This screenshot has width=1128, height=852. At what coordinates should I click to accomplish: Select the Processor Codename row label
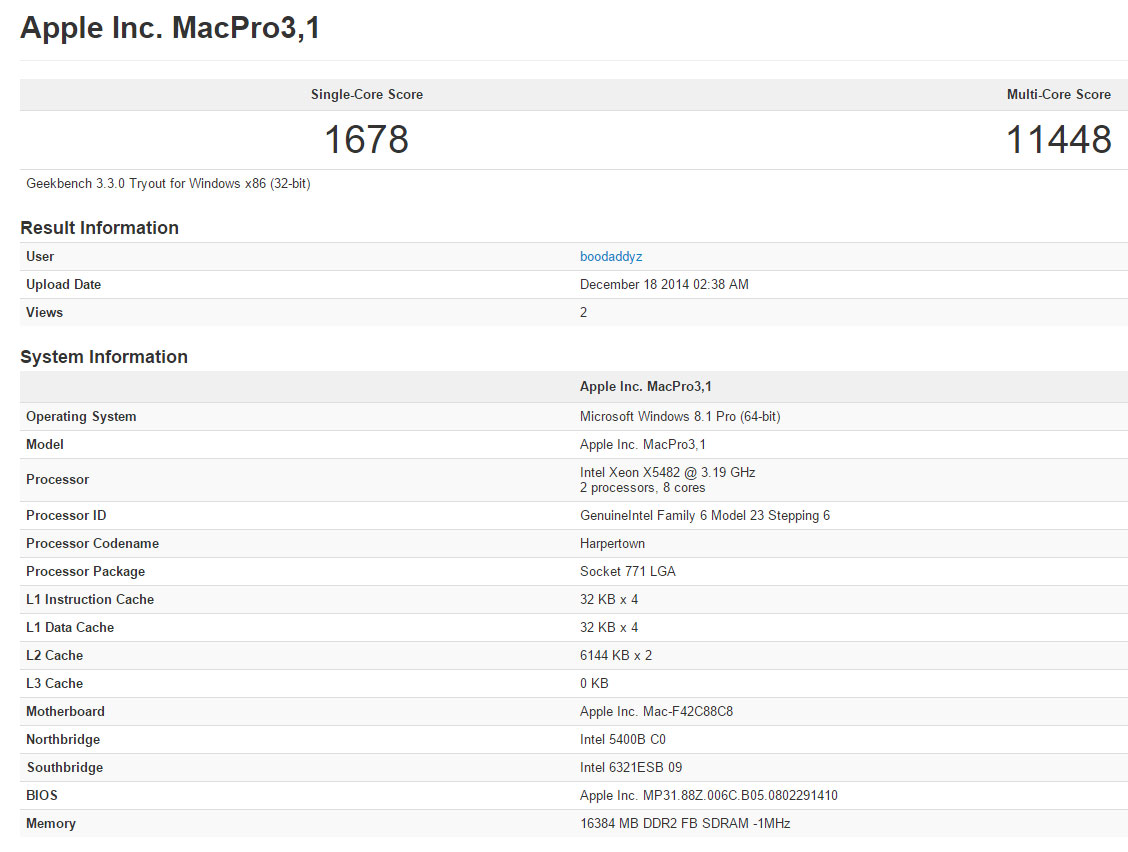pyautogui.click(x=93, y=543)
